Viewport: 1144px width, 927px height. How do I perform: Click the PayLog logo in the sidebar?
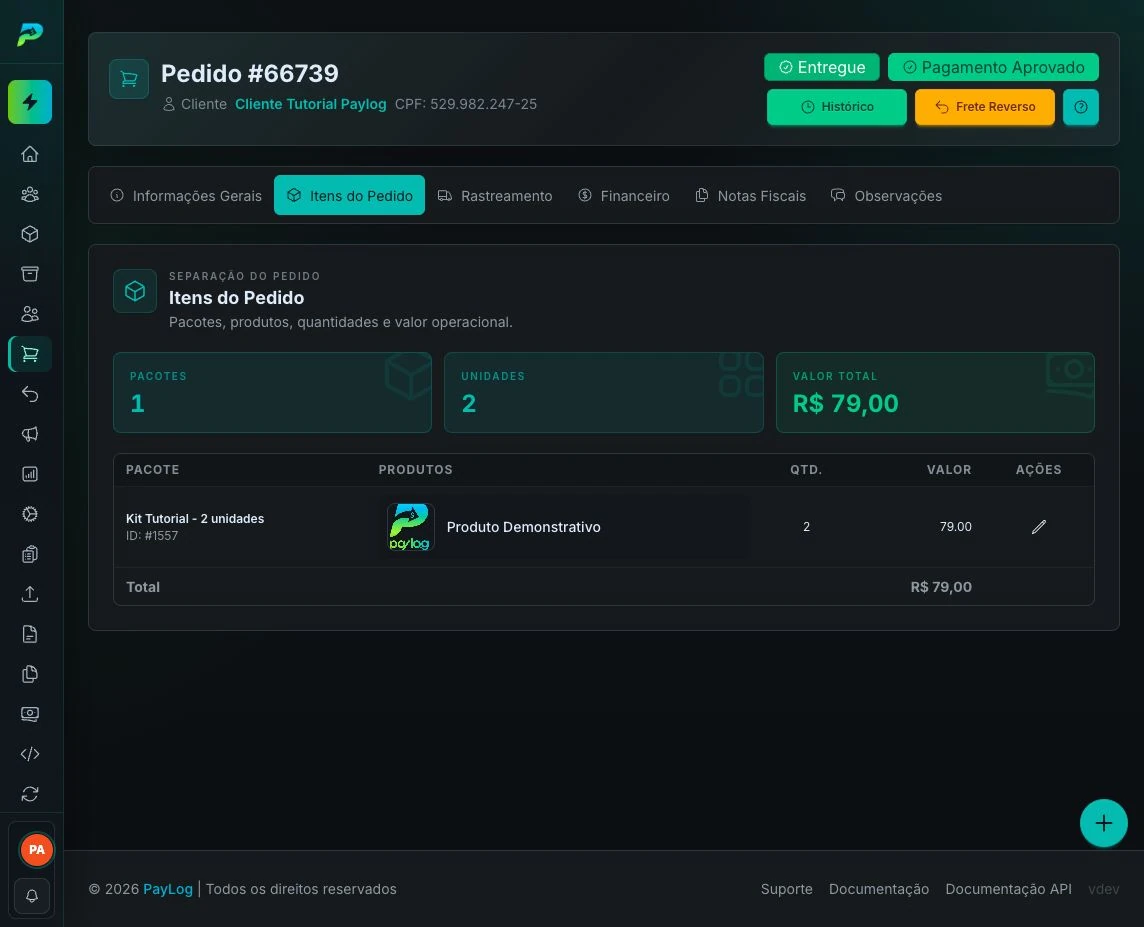[x=30, y=34]
